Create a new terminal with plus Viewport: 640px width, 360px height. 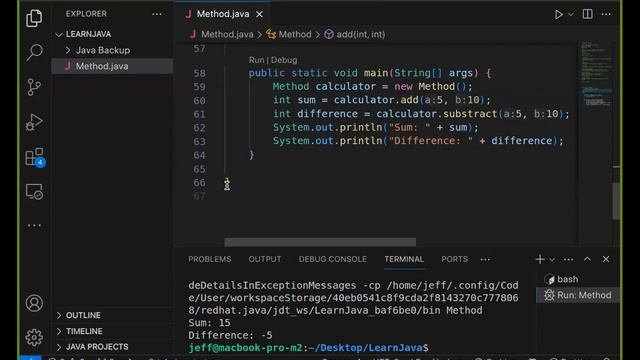[x=540, y=259]
